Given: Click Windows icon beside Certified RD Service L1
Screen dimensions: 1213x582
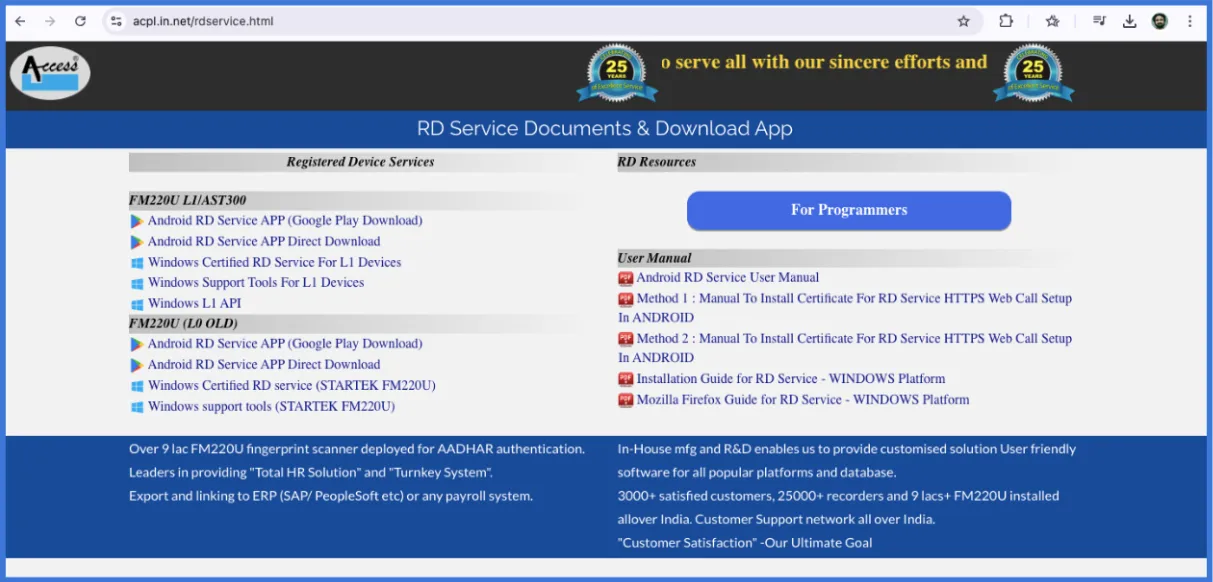Looking at the screenshot, I should pos(137,263).
